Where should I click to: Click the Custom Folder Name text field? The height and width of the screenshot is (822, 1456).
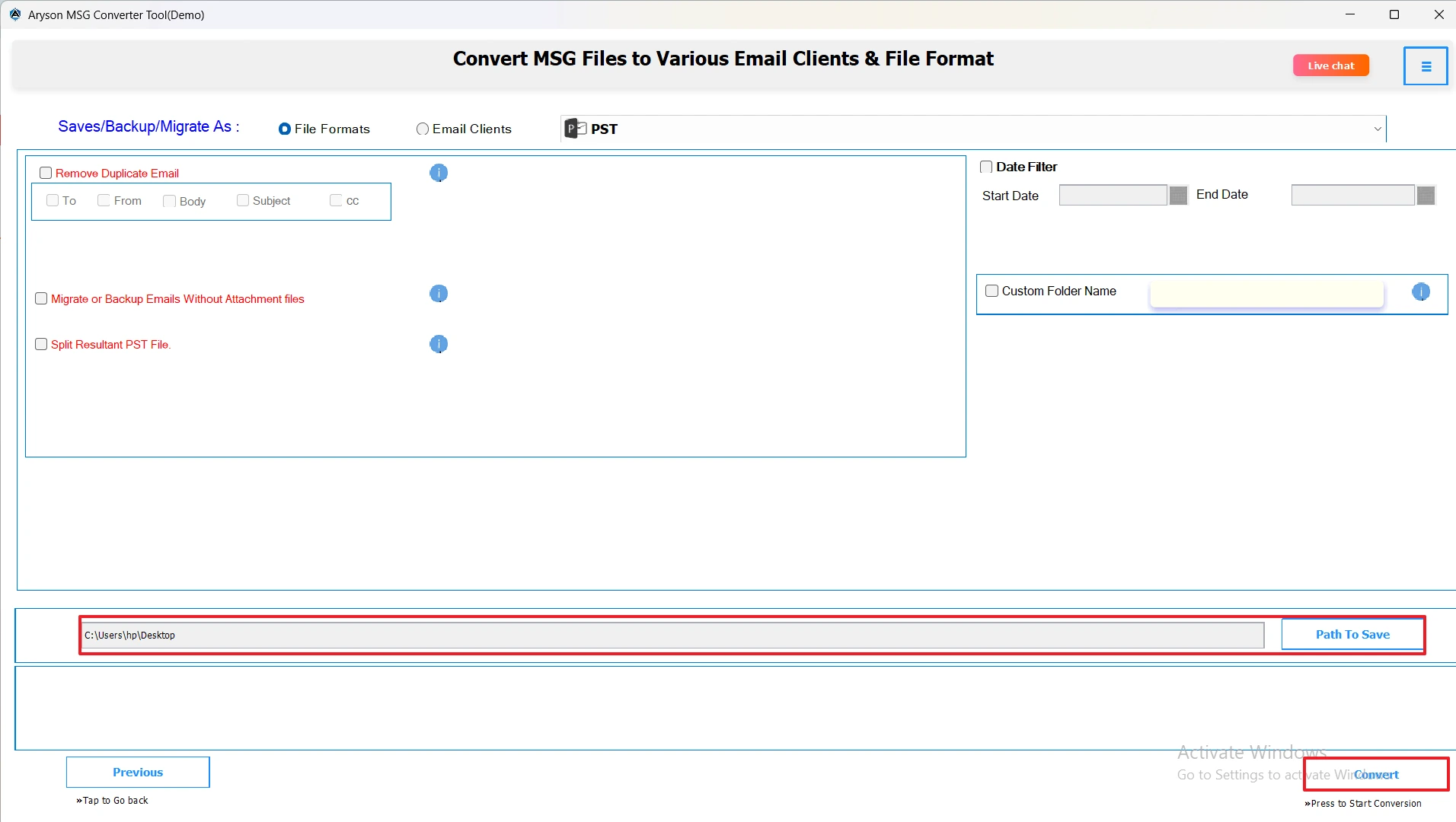tap(1266, 294)
